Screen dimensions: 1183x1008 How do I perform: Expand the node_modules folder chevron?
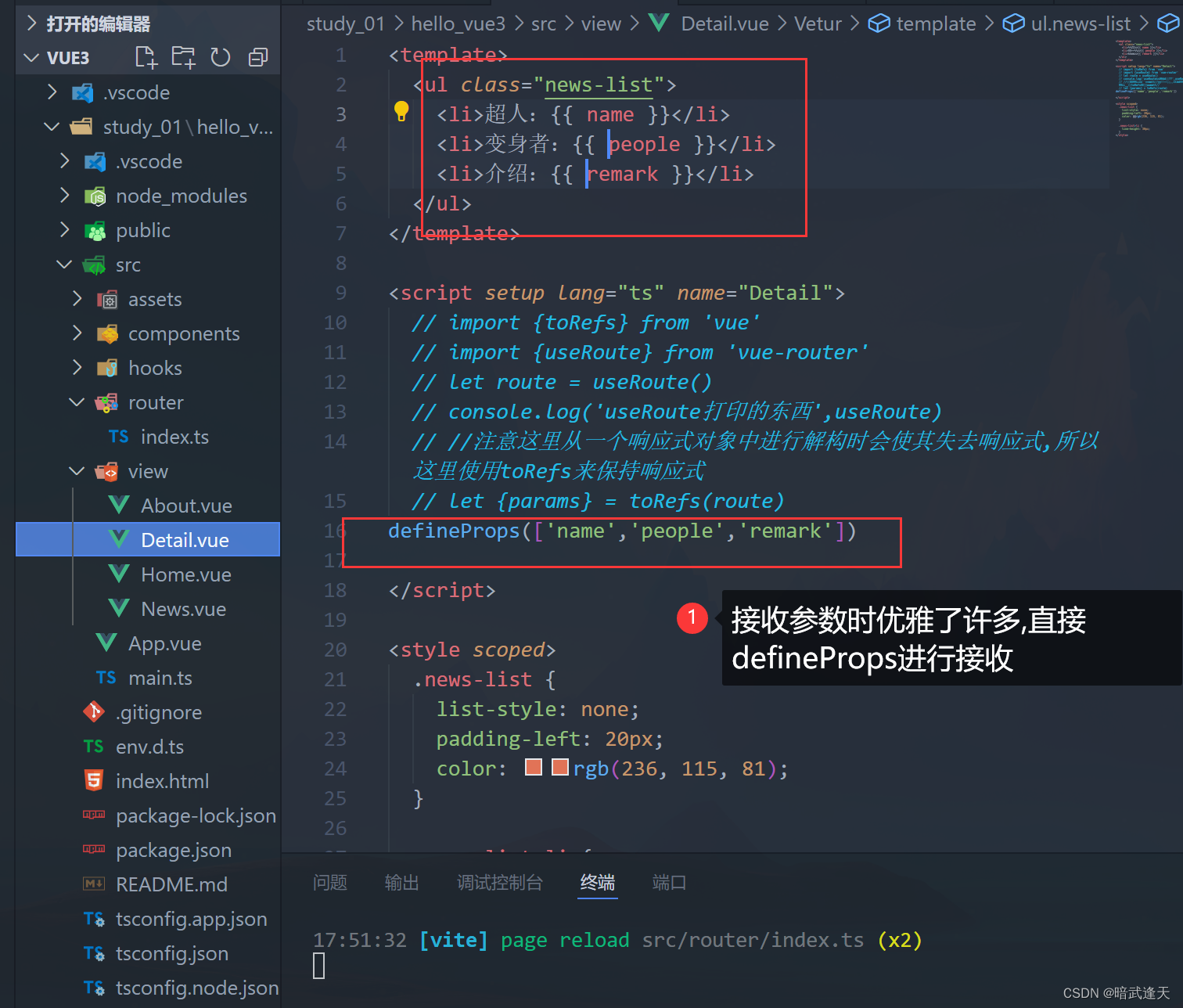[64, 196]
